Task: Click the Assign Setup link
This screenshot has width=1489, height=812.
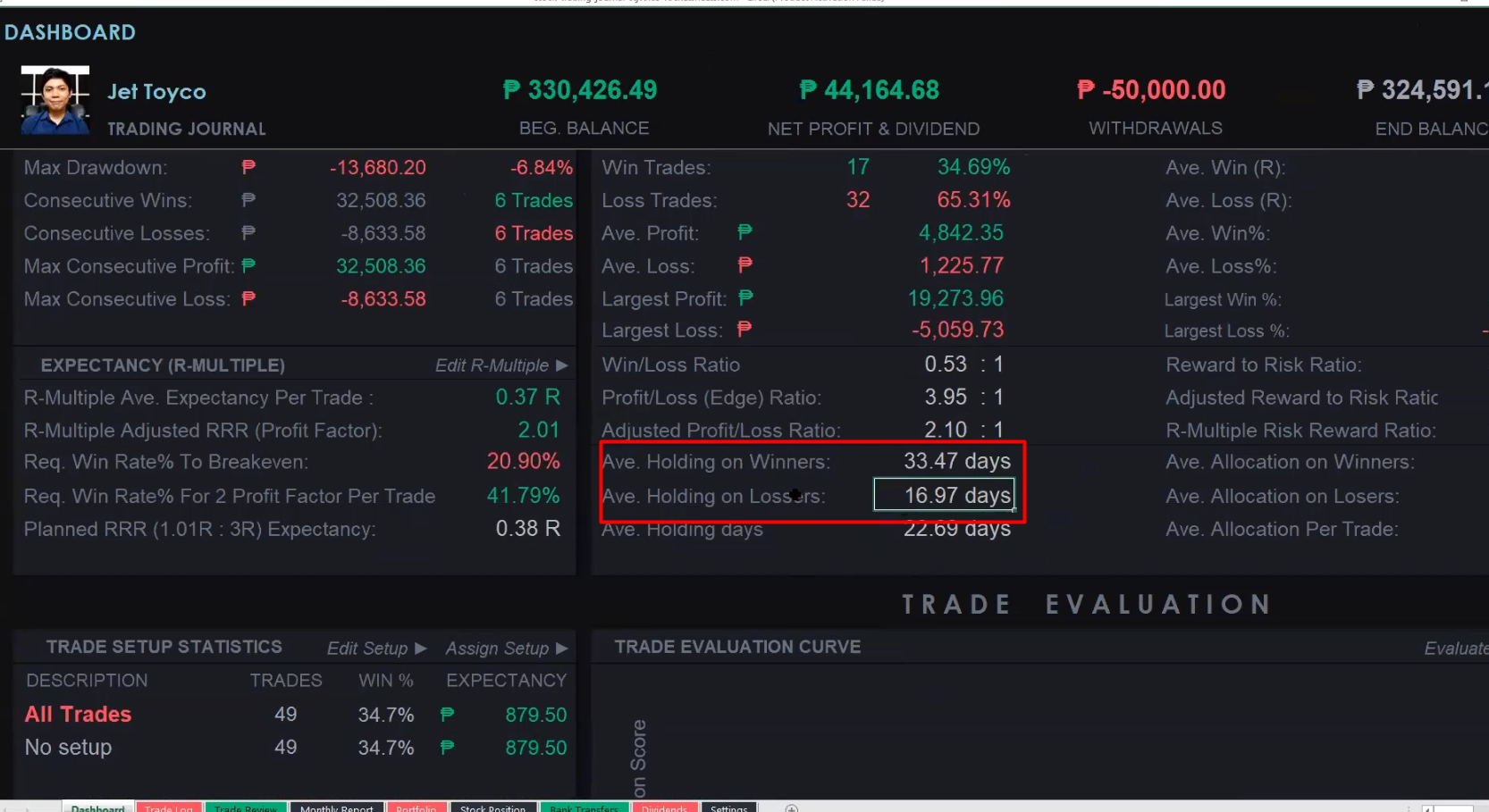Action: tap(497, 649)
